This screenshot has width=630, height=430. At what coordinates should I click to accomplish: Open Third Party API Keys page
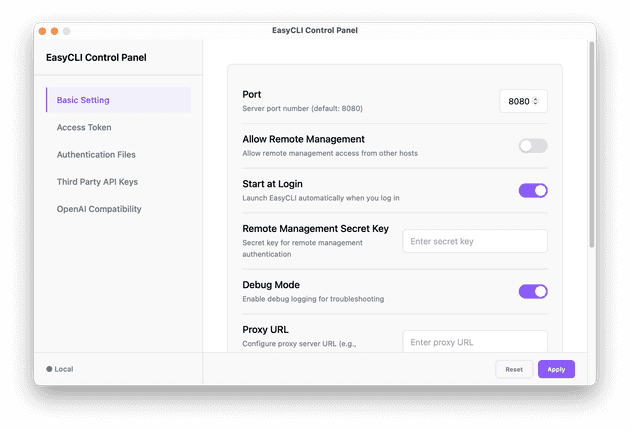pyautogui.click(x=97, y=182)
